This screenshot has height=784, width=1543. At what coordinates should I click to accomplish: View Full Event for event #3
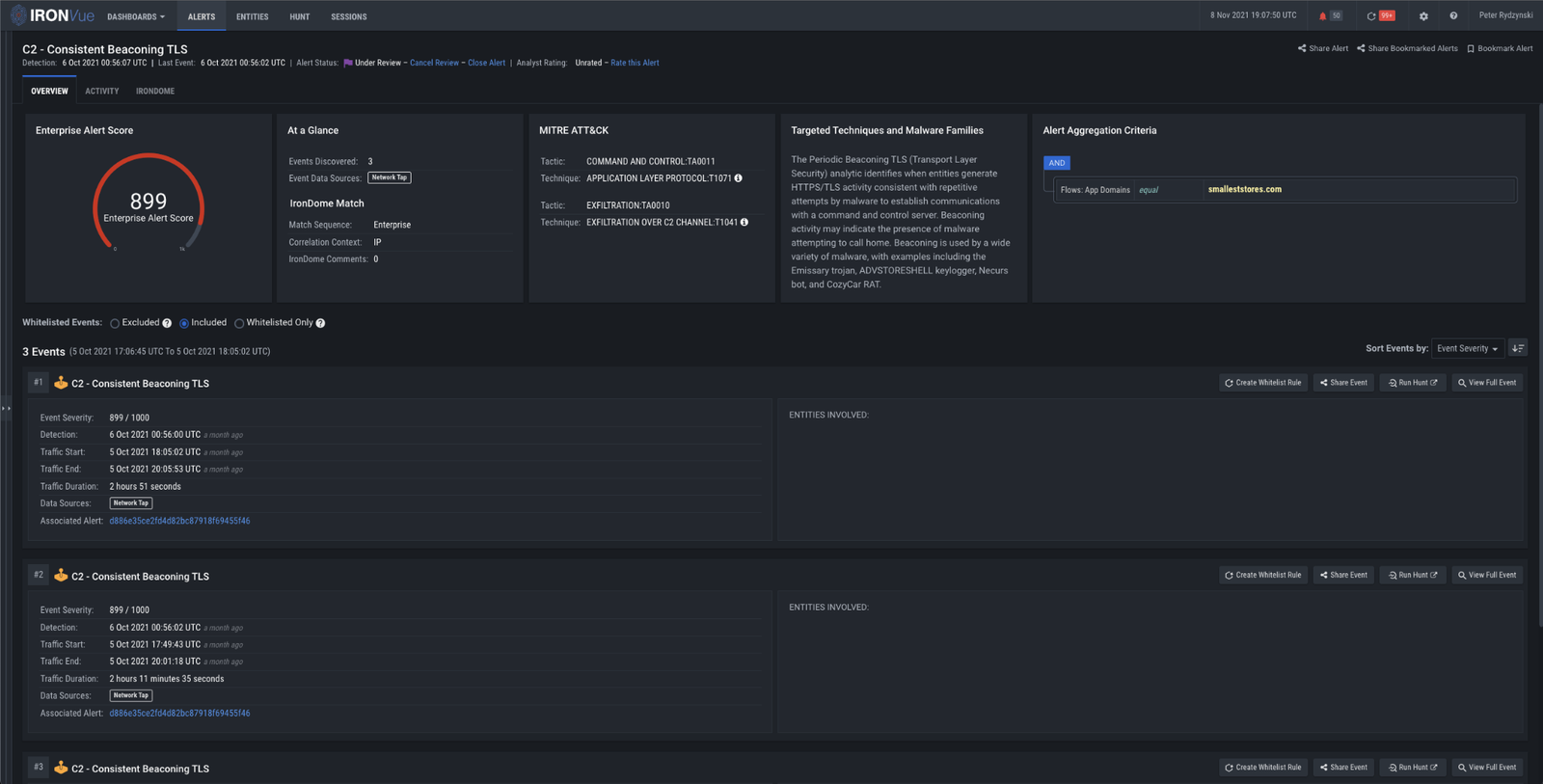point(1487,768)
